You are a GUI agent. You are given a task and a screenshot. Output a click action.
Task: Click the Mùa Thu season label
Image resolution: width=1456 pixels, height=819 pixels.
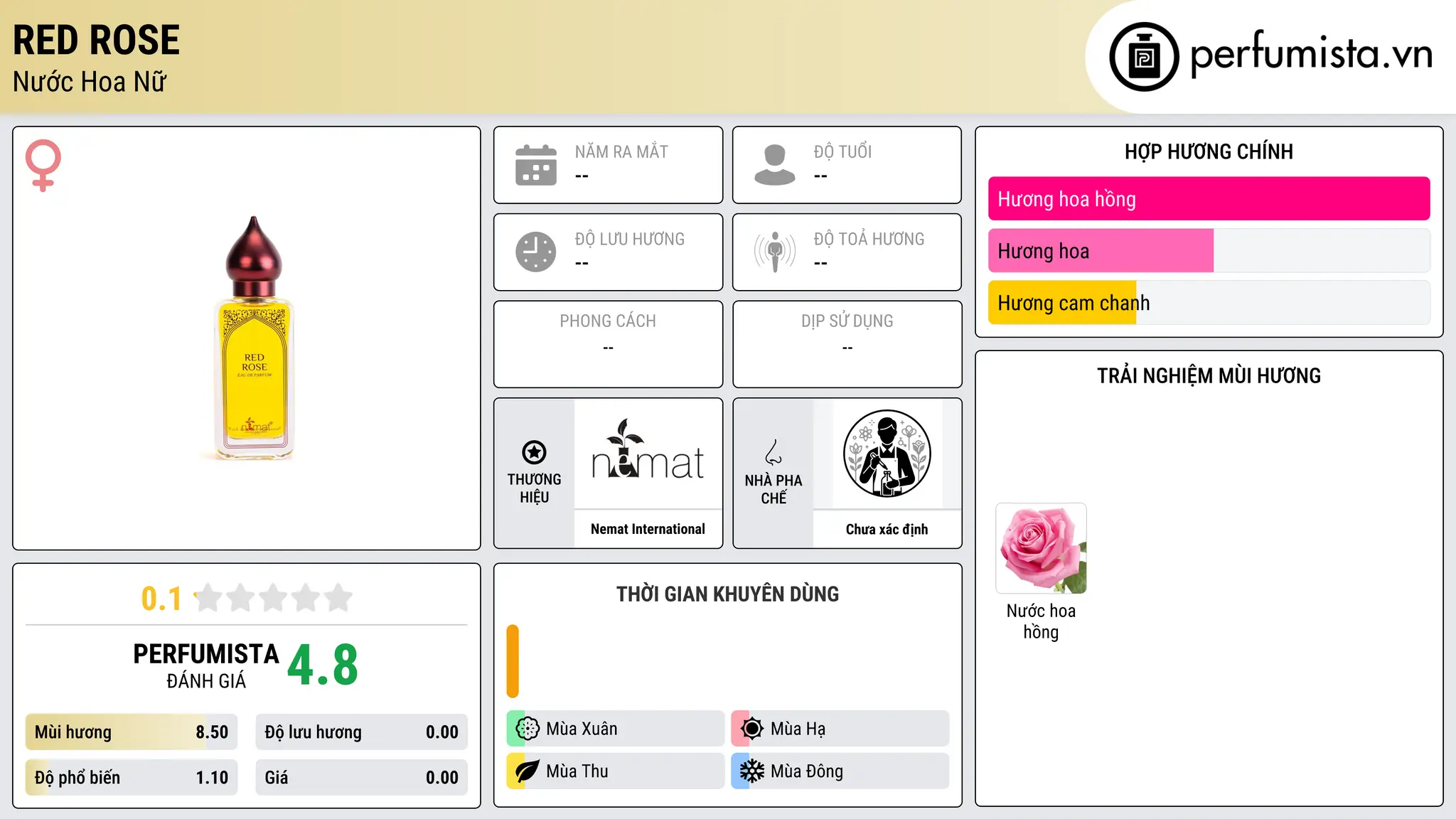[577, 771]
